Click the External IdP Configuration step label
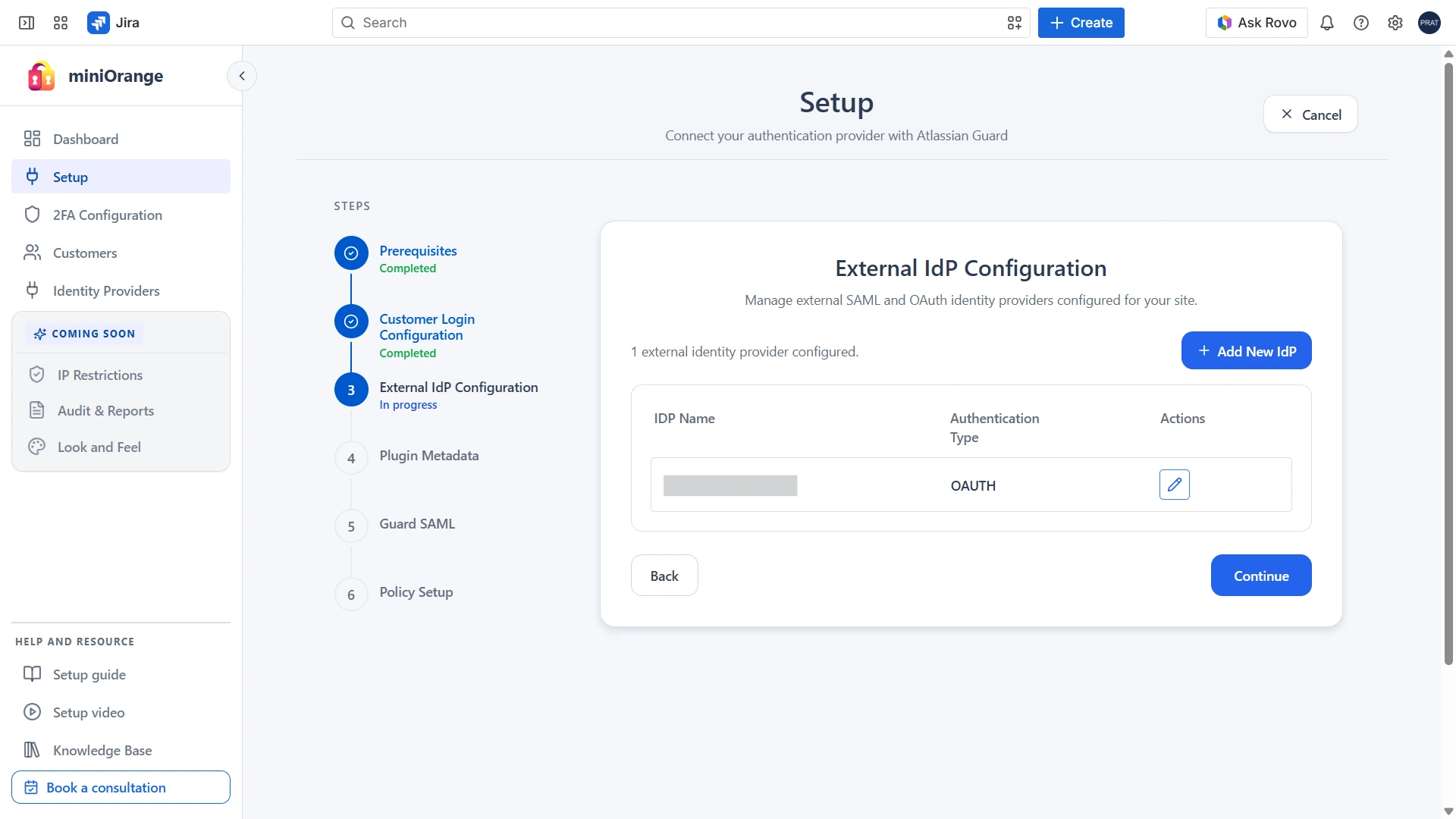This screenshot has height=819, width=1456. [x=459, y=387]
